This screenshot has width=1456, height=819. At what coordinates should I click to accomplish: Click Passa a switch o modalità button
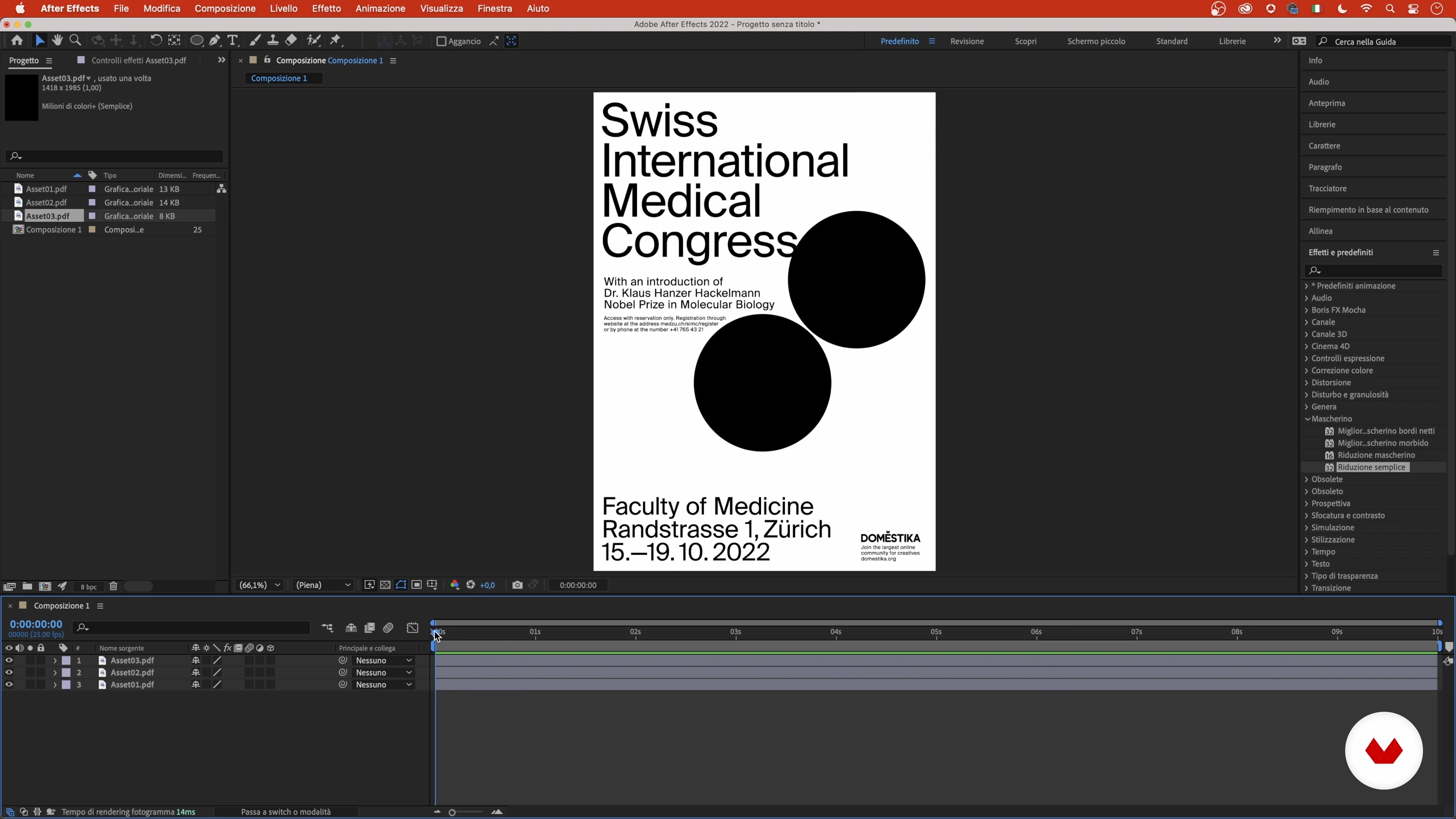[286, 812]
